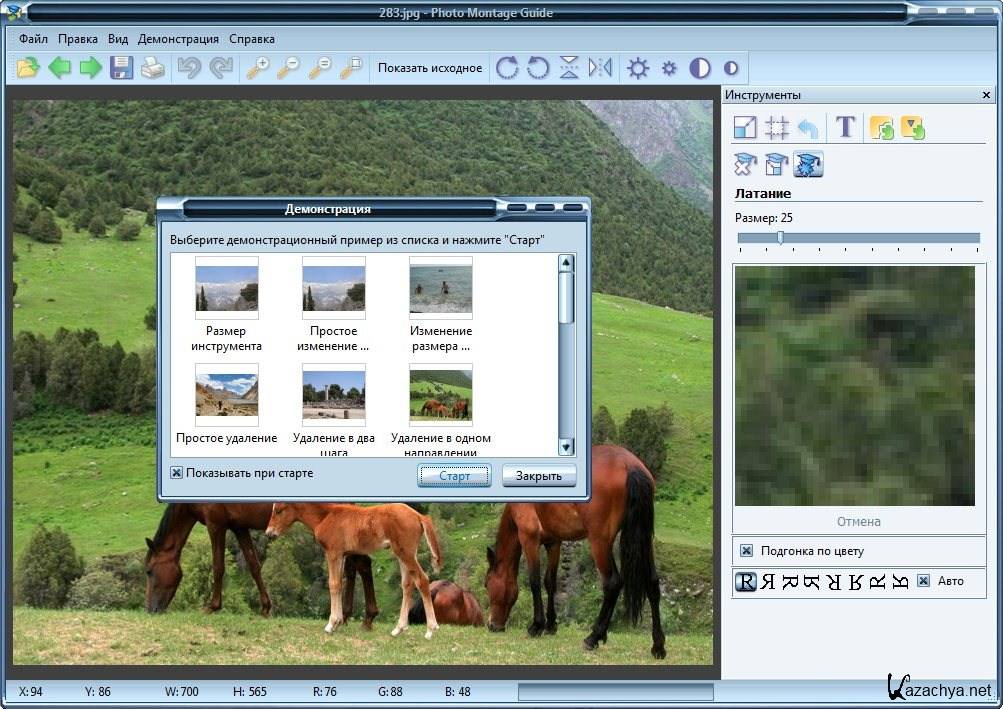Open the Демонстрация menu

(x=178, y=39)
